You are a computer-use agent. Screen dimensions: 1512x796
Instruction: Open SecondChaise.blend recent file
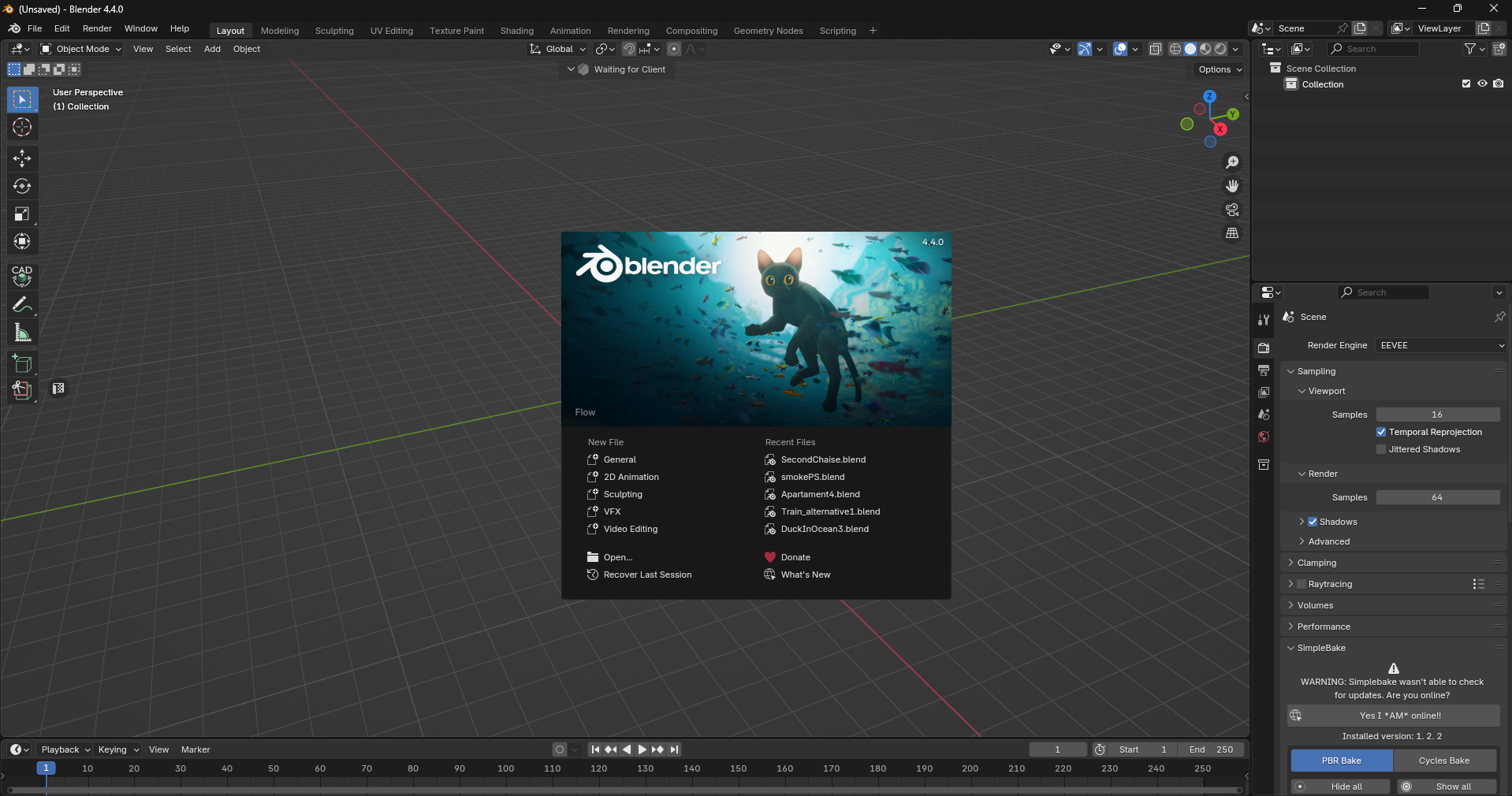click(823, 459)
